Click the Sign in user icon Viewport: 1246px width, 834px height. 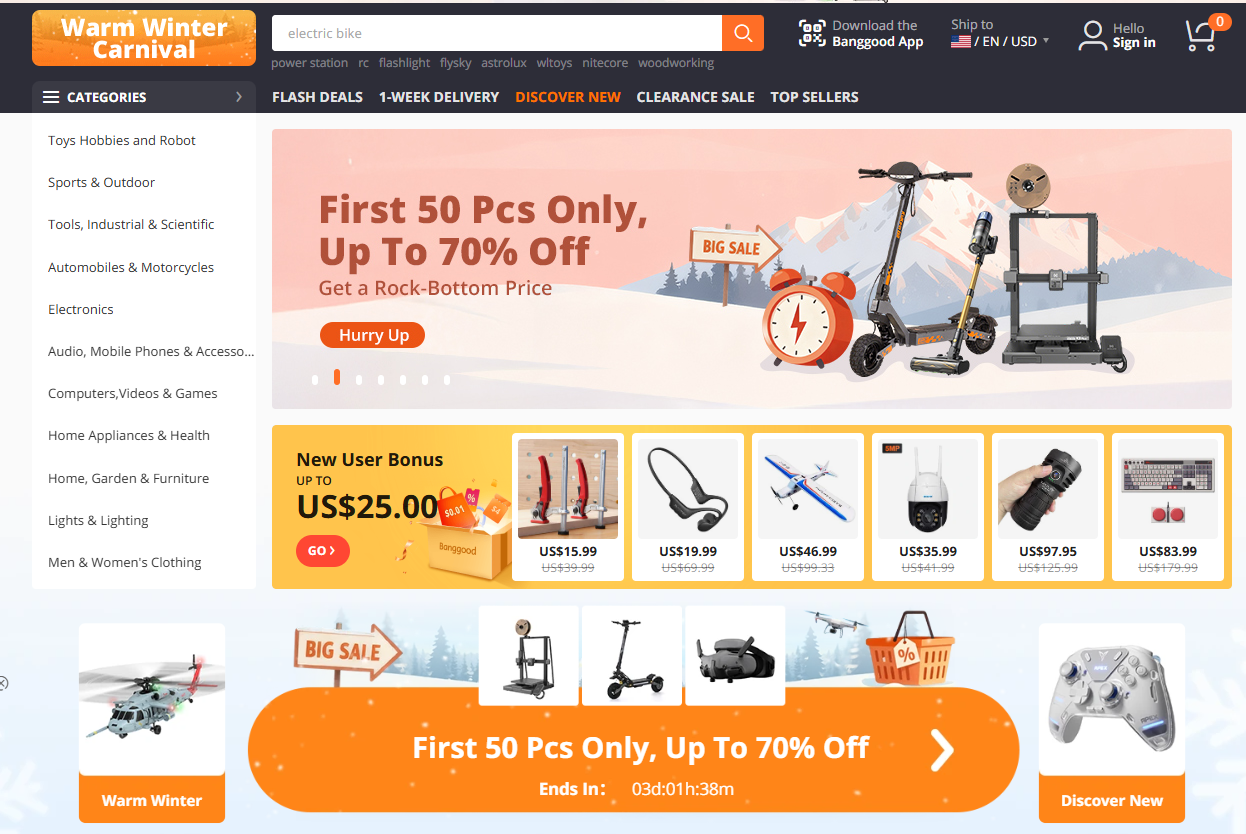coord(1092,36)
